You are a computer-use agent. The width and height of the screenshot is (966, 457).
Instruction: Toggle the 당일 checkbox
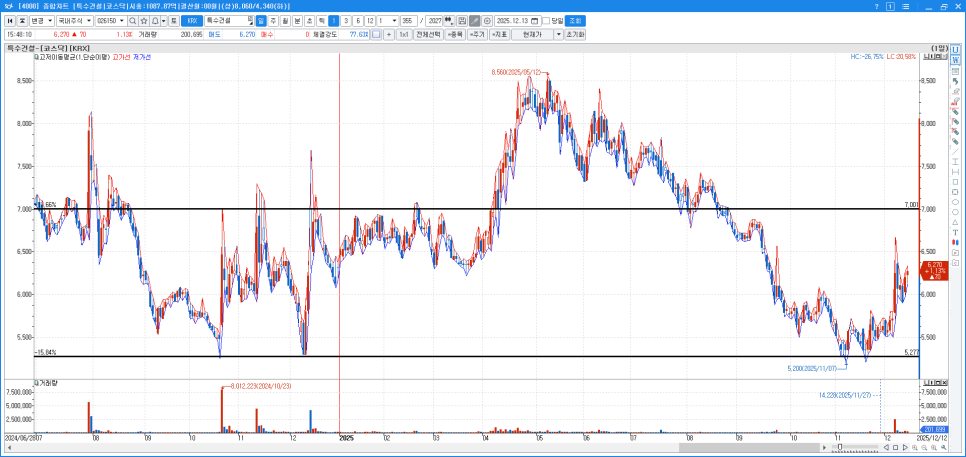pos(546,20)
